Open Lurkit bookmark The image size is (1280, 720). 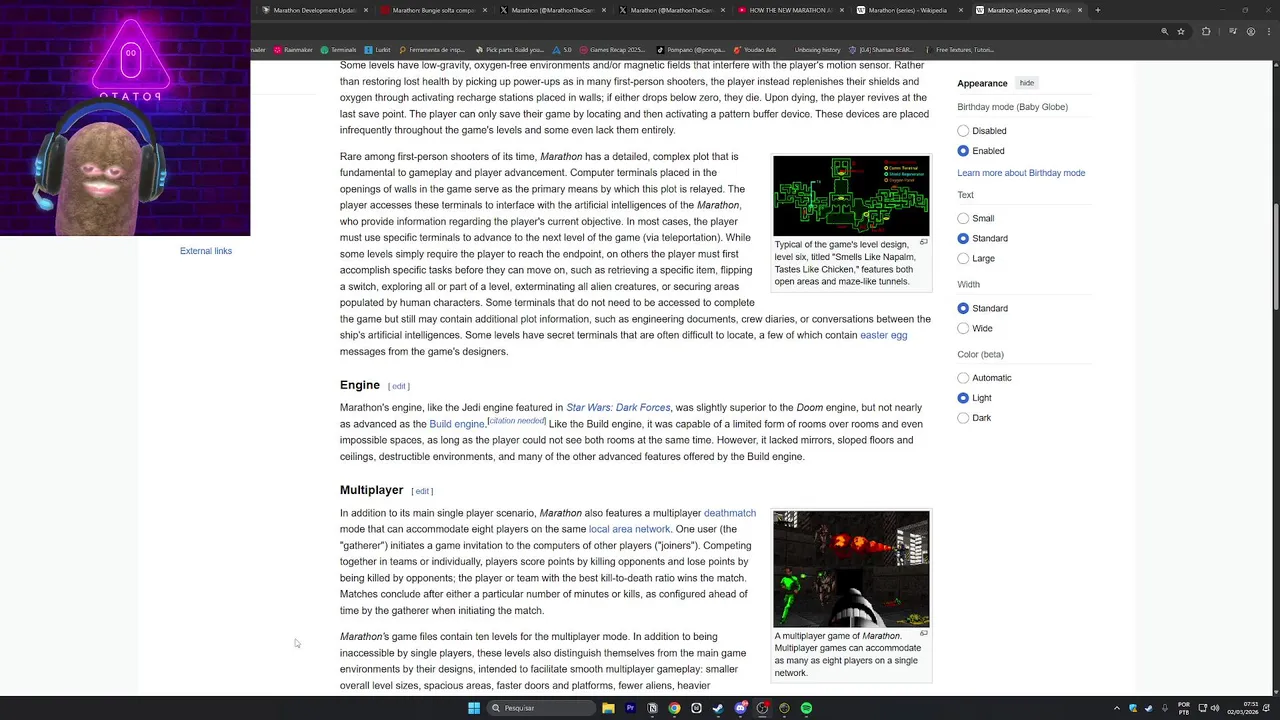[x=379, y=49]
